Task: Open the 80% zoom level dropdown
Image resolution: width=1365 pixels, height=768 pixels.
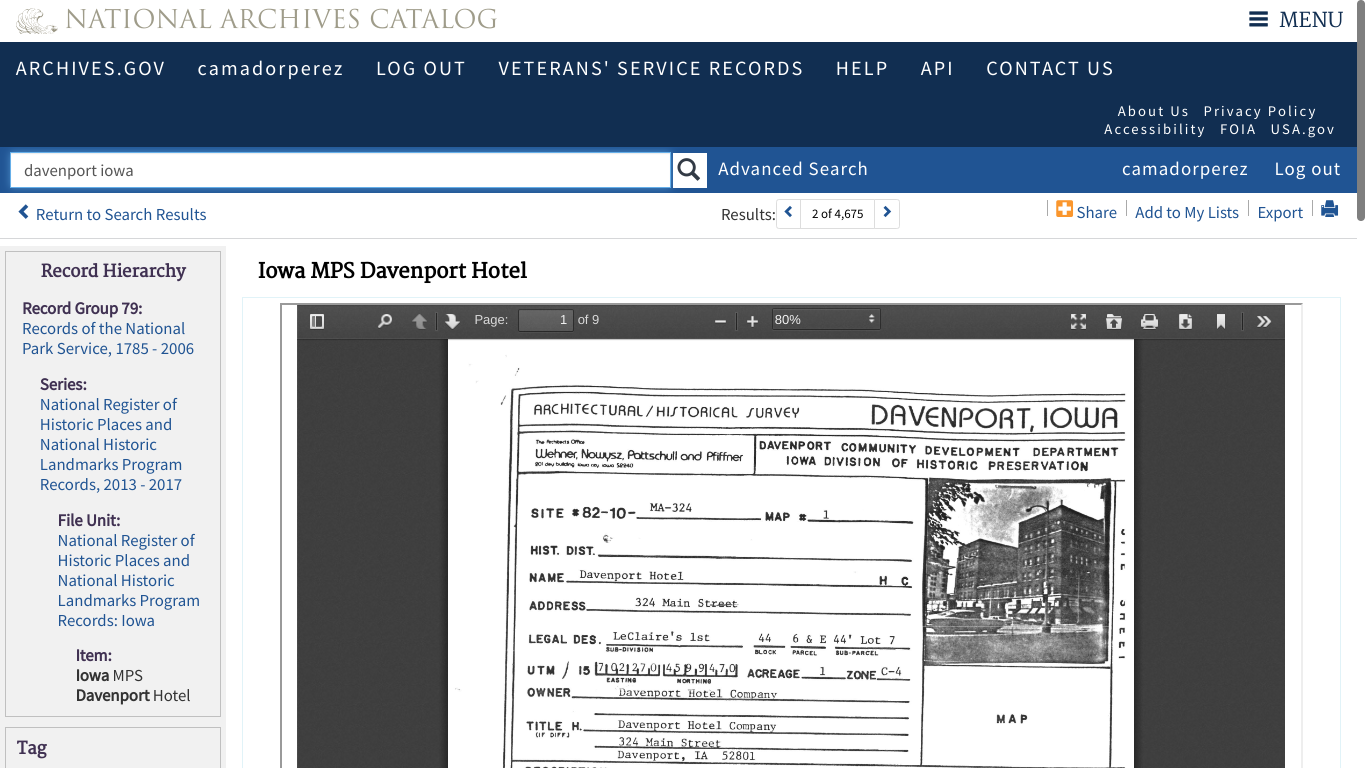Action: pyautogui.click(x=825, y=320)
